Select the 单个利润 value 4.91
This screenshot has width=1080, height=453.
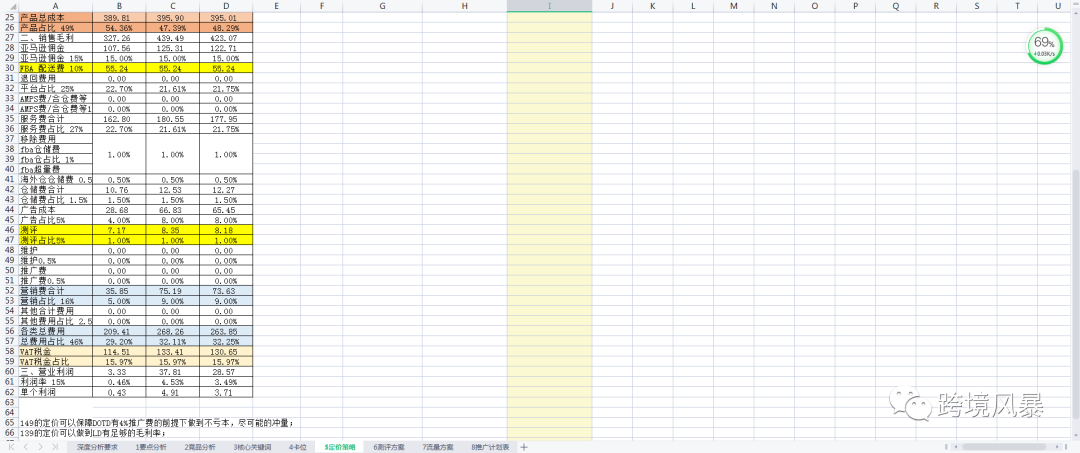(173, 392)
